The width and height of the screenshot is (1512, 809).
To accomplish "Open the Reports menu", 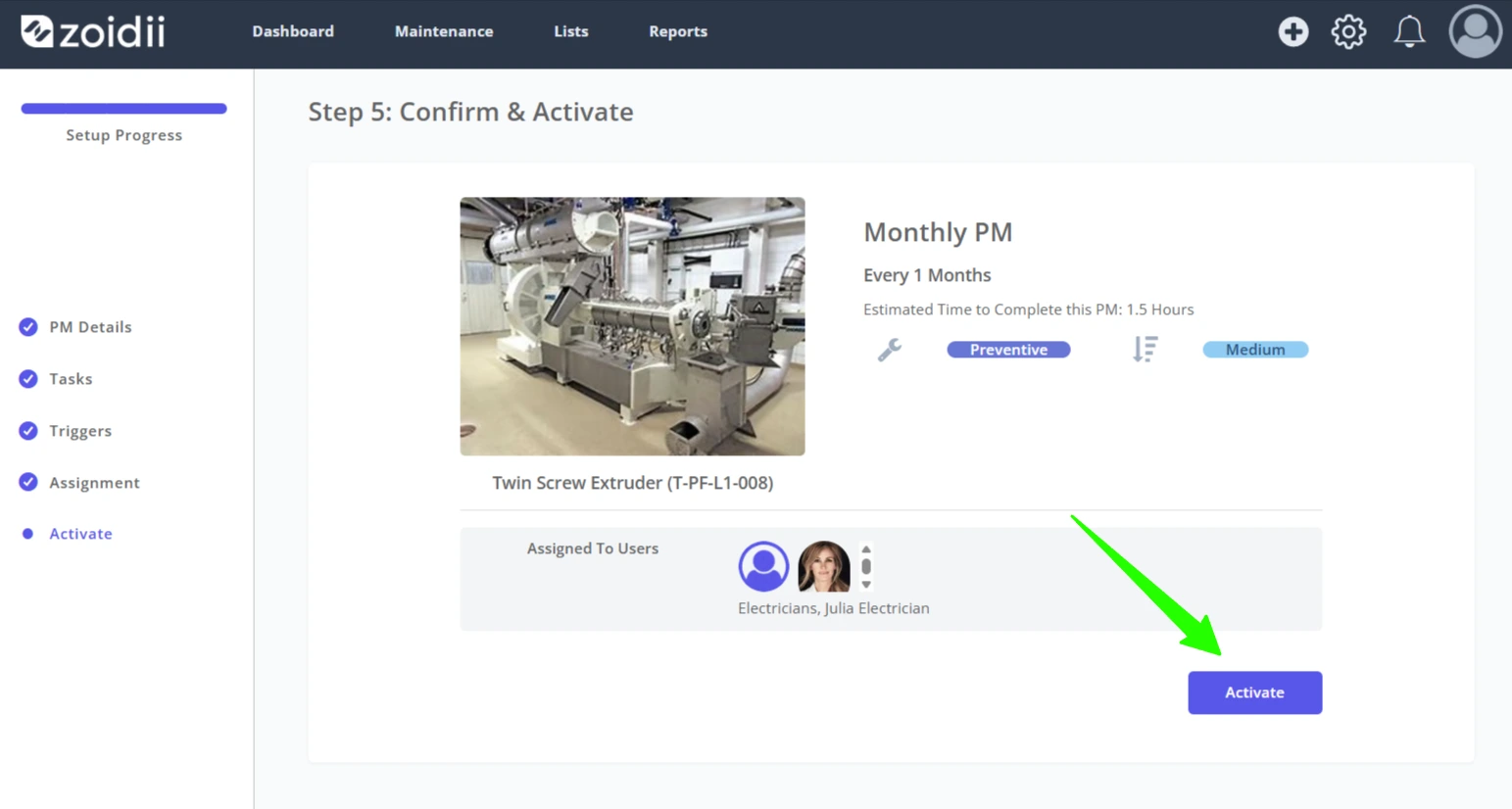I will click(678, 31).
